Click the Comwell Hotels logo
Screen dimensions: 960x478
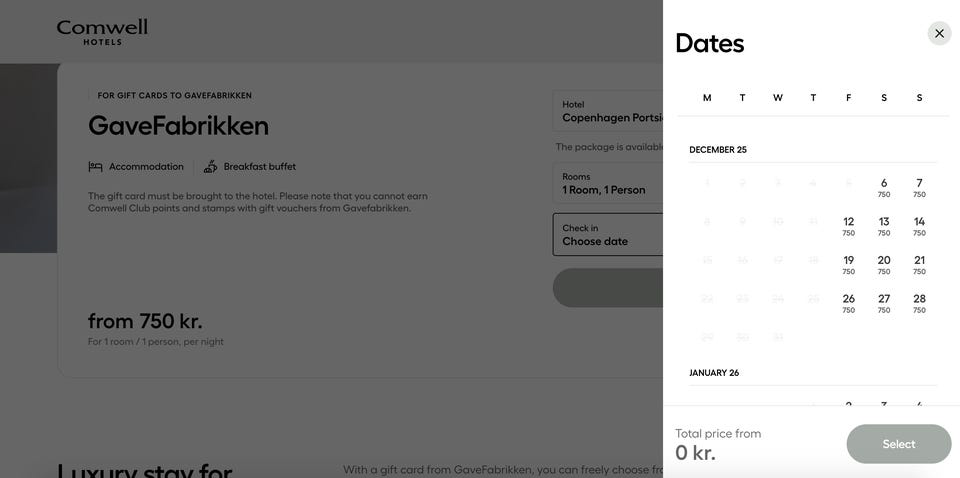click(x=102, y=32)
